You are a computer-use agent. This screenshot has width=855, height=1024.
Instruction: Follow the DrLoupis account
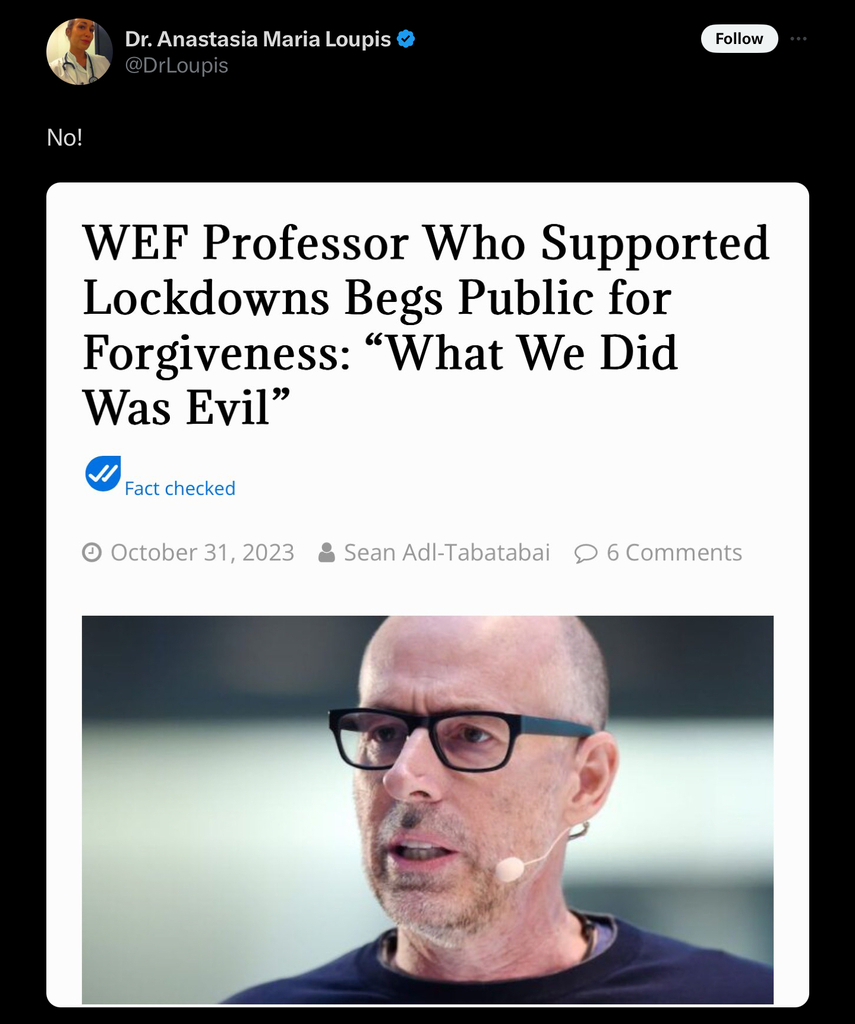click(739, 39)
